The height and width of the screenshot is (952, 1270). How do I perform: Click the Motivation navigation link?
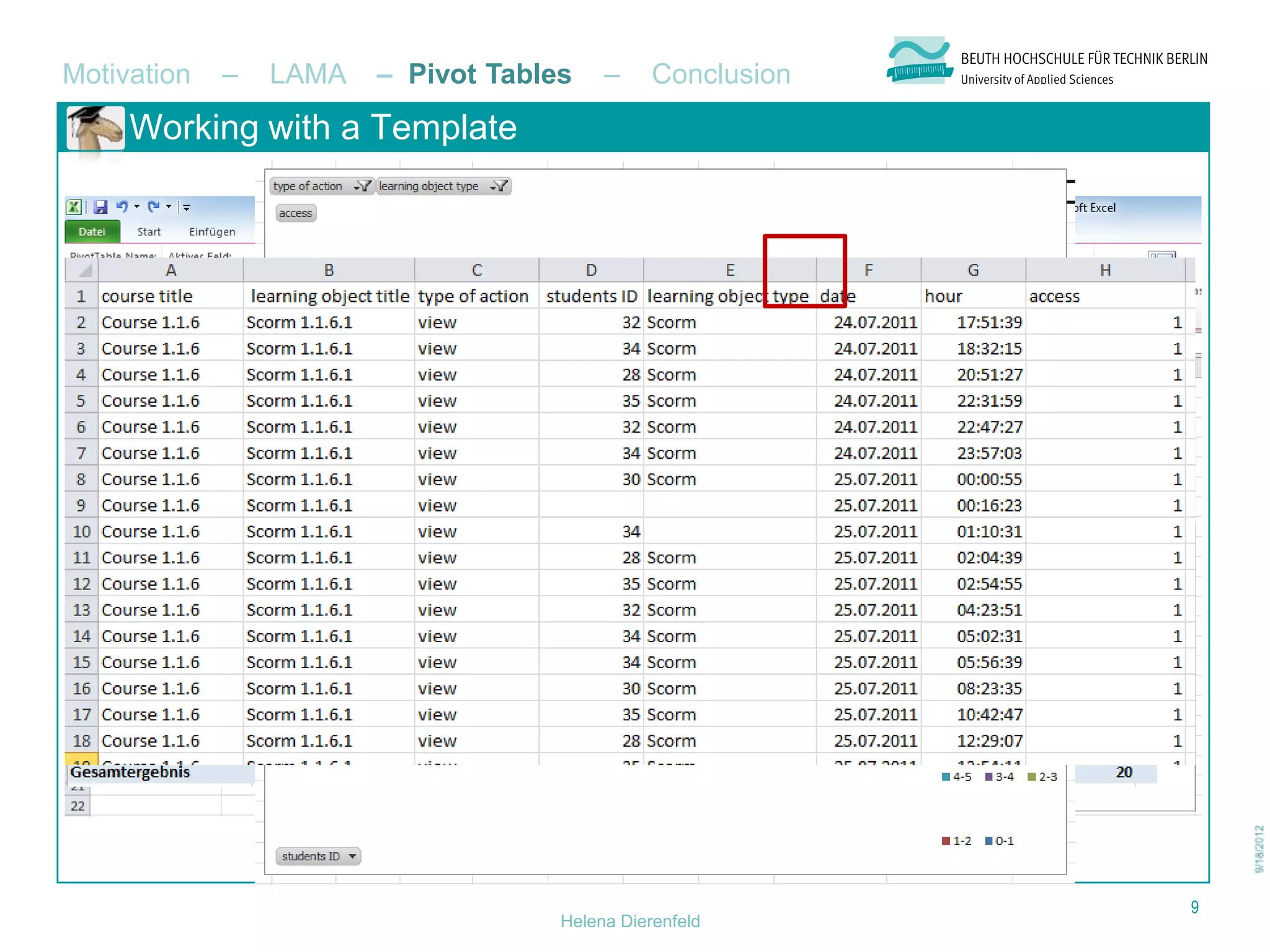(x=127, y=74)
